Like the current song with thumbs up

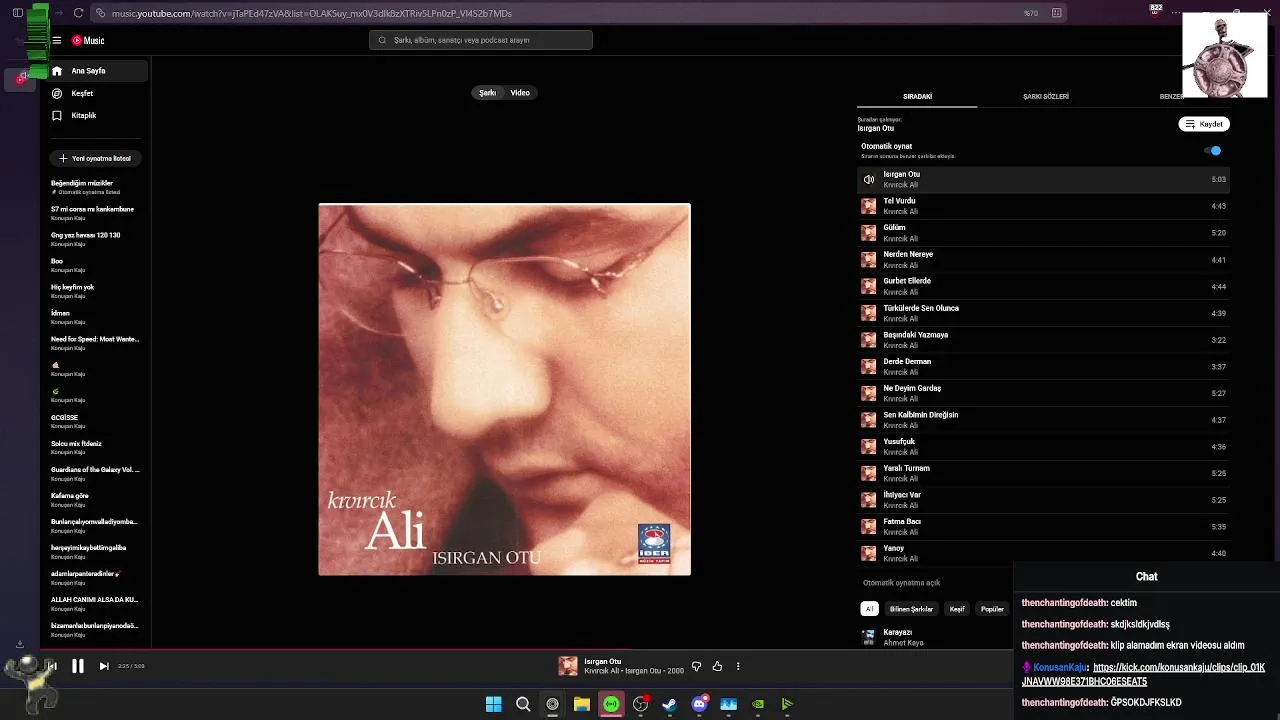point(717,666)
